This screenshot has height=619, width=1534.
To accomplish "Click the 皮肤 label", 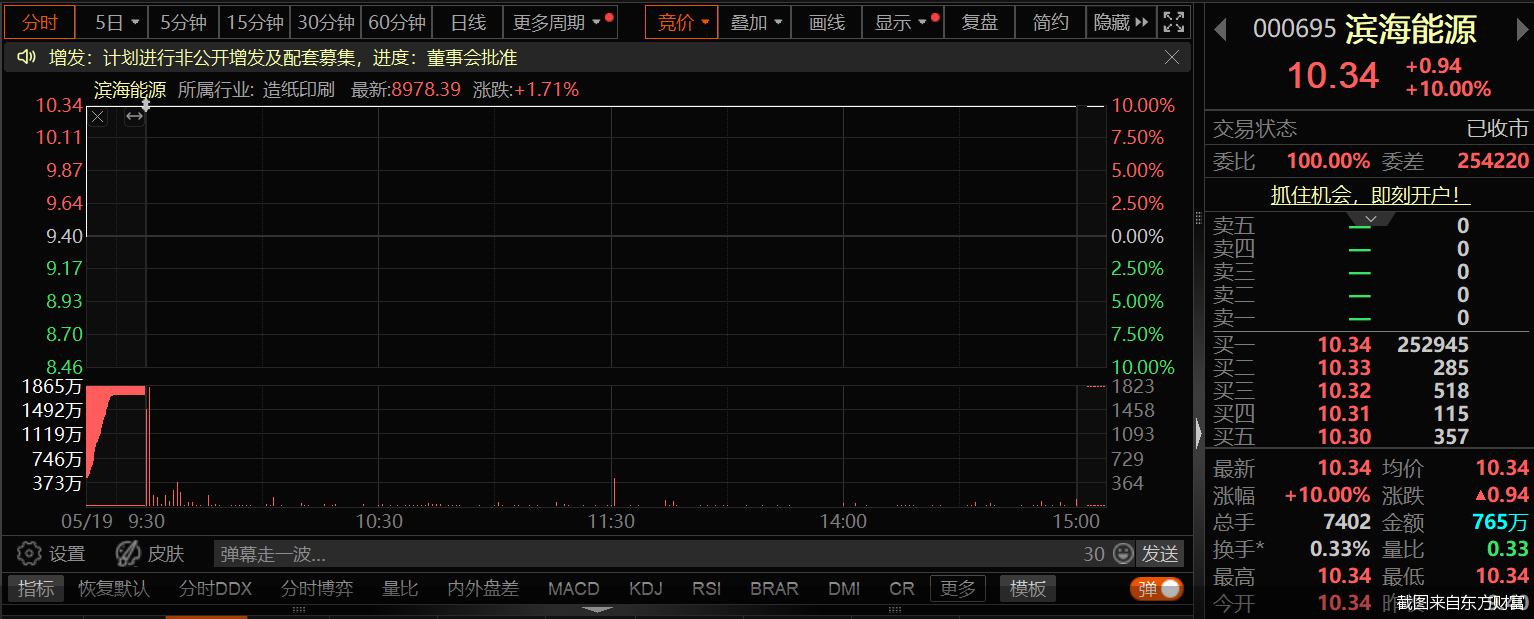I will [166, 554].
